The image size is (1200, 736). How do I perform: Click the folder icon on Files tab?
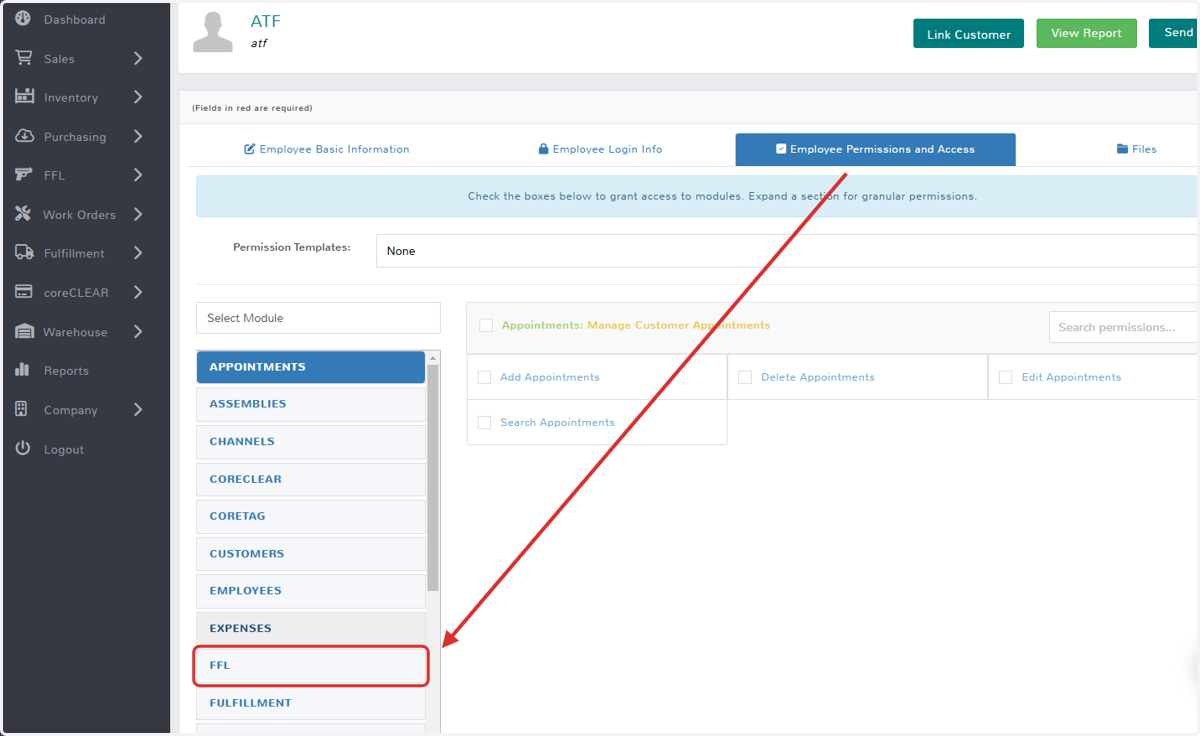click(1122, 149)
